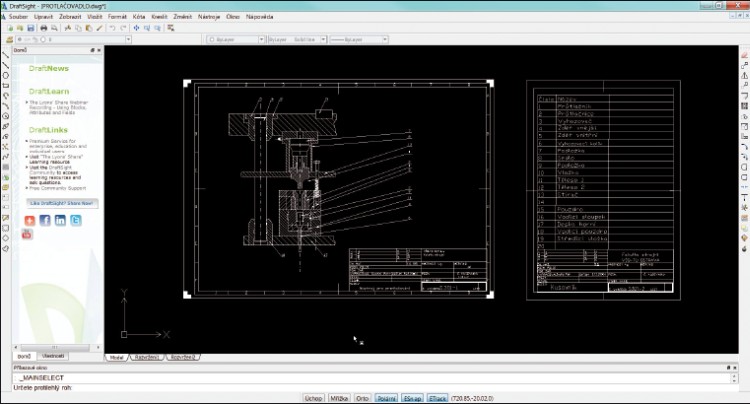Open the Facebook share icon
This screenshot has height=404, width=750.
click(x=44, y=220)
